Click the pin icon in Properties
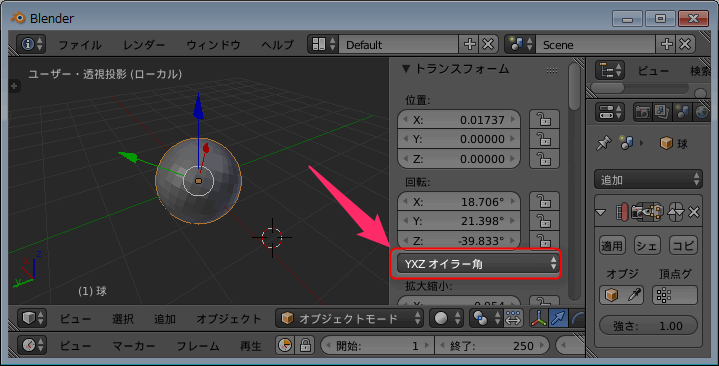This screenshot has height=366, width=719. 603,144
